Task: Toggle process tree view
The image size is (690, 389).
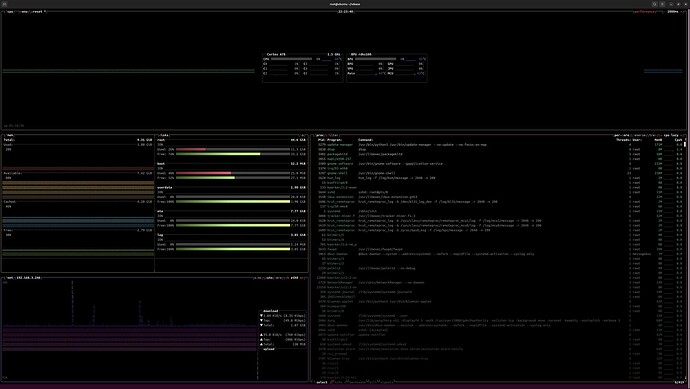Action: pyautogui.click(x=651, y=135)
